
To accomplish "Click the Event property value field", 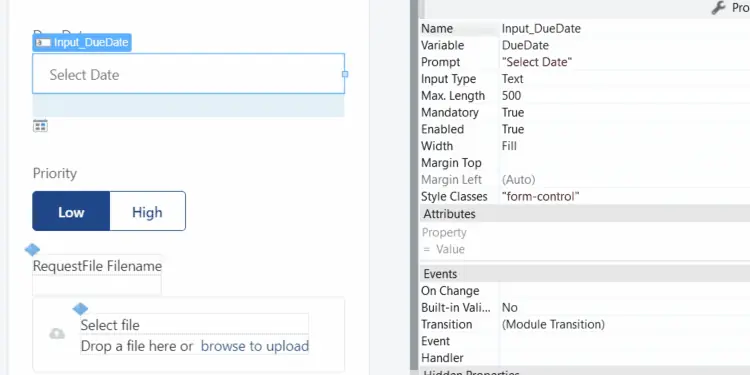I will [624, 341].
